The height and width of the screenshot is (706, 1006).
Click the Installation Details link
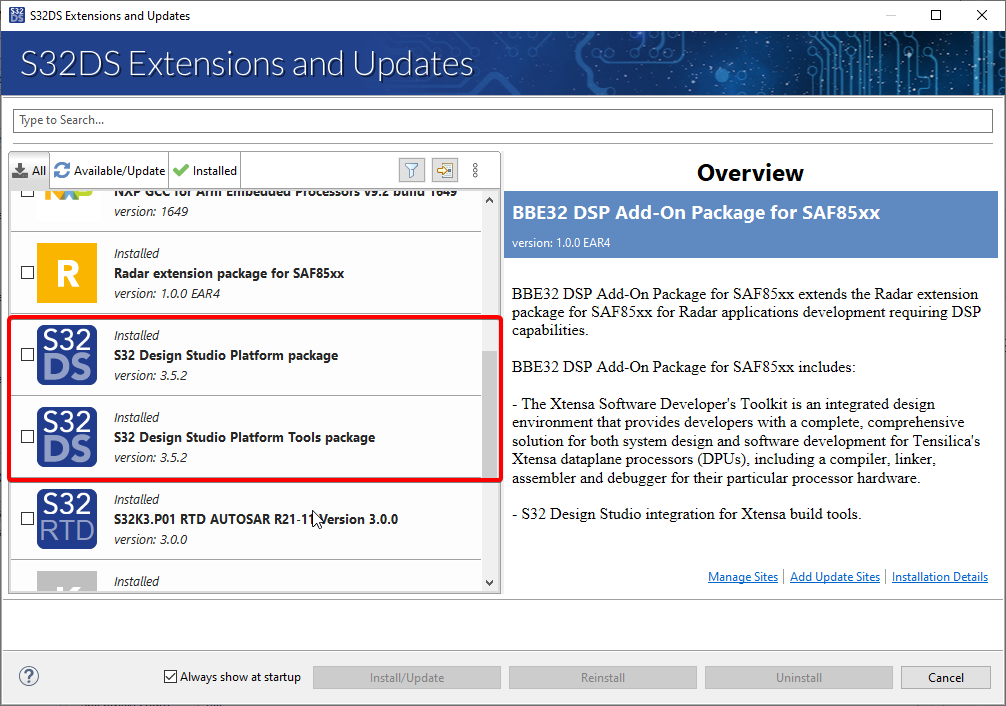(939, 576)
